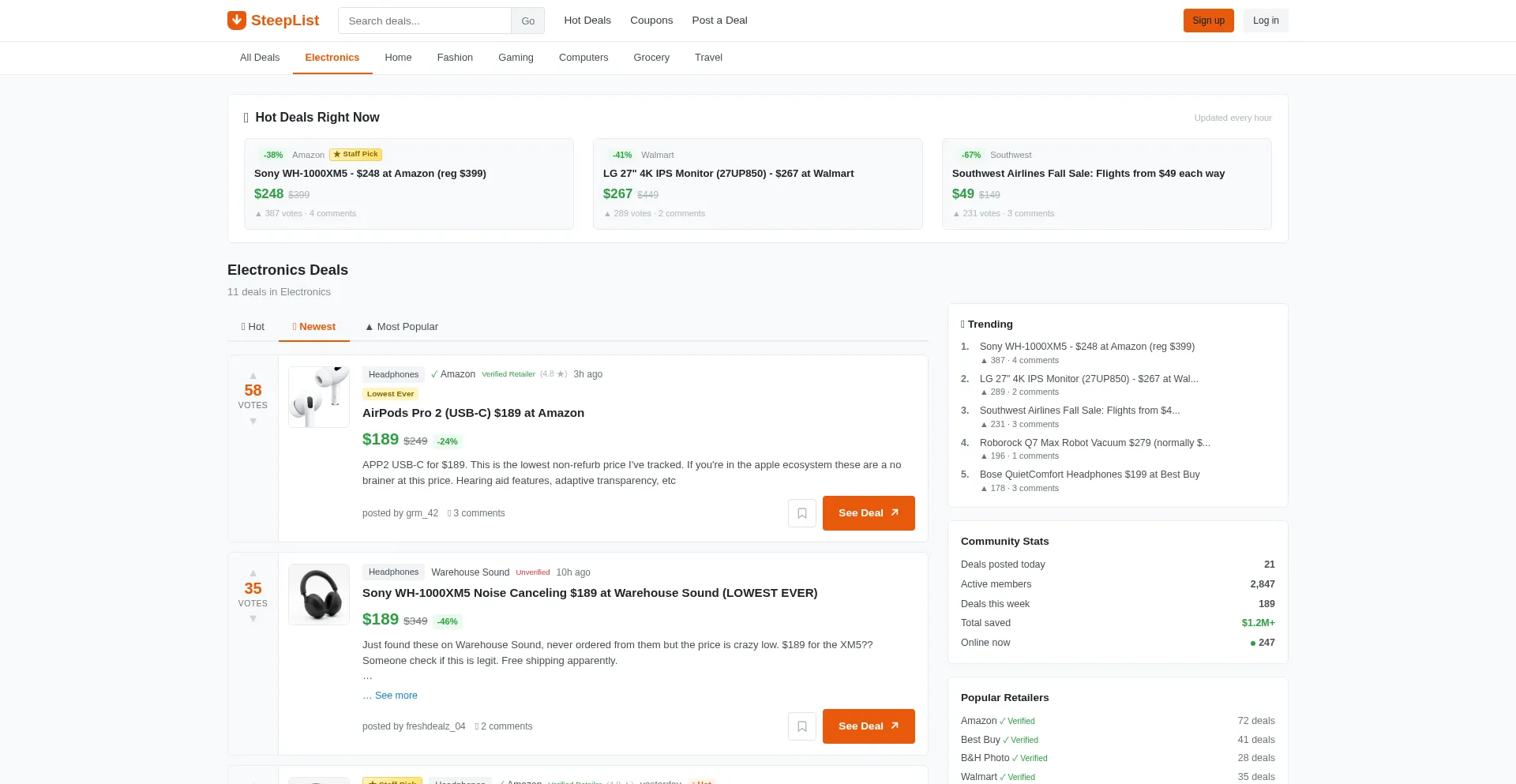This screenshot has width=1516, height=784.
Task: Click the Staff Pick badge on Sony hot deal
Action: (356, 155)
